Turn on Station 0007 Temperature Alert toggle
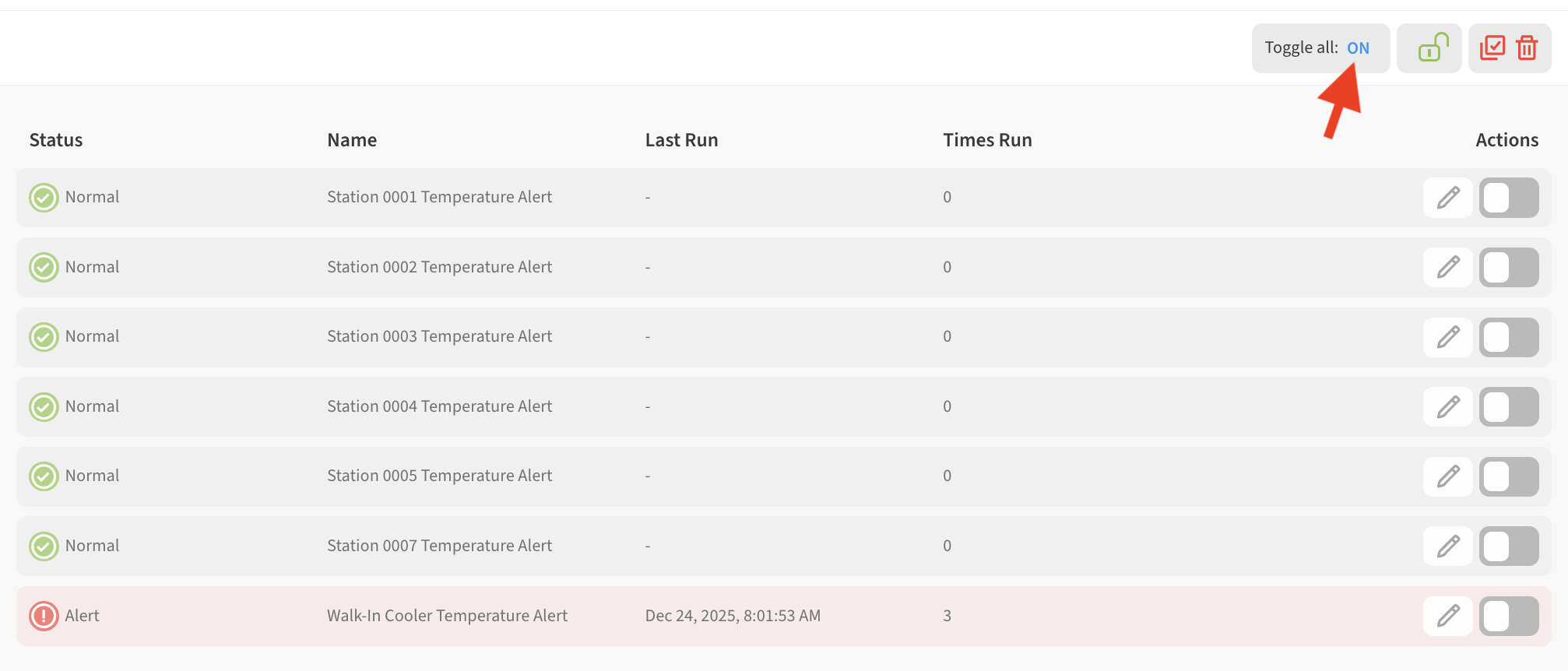Viewport: 1568px width, 671px height. [x=1508, y=546]
